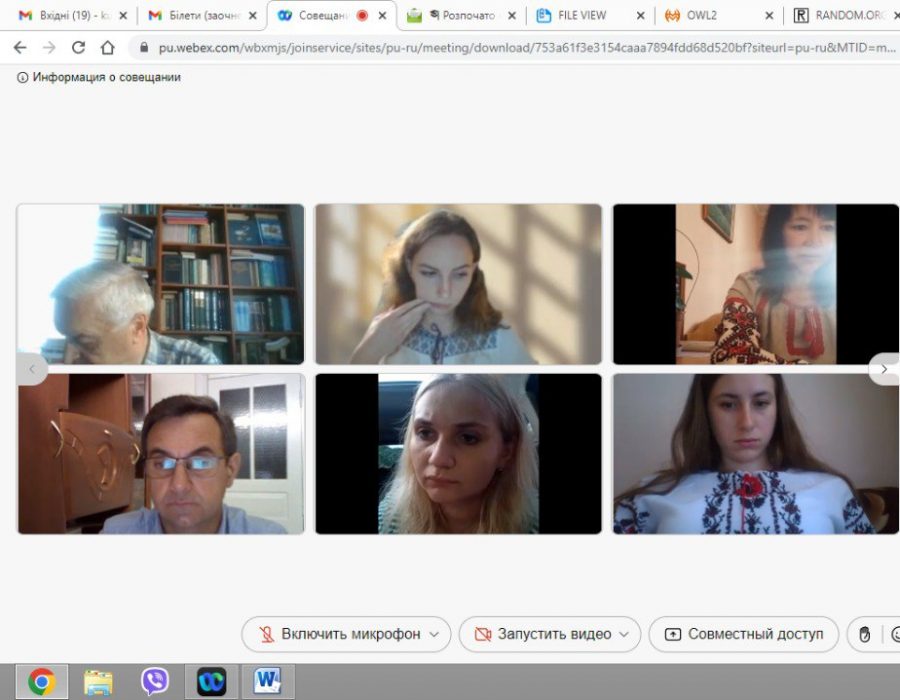Click the Совместный доступ share button
This screenshot has width=900, height=700.
(743, 634)
